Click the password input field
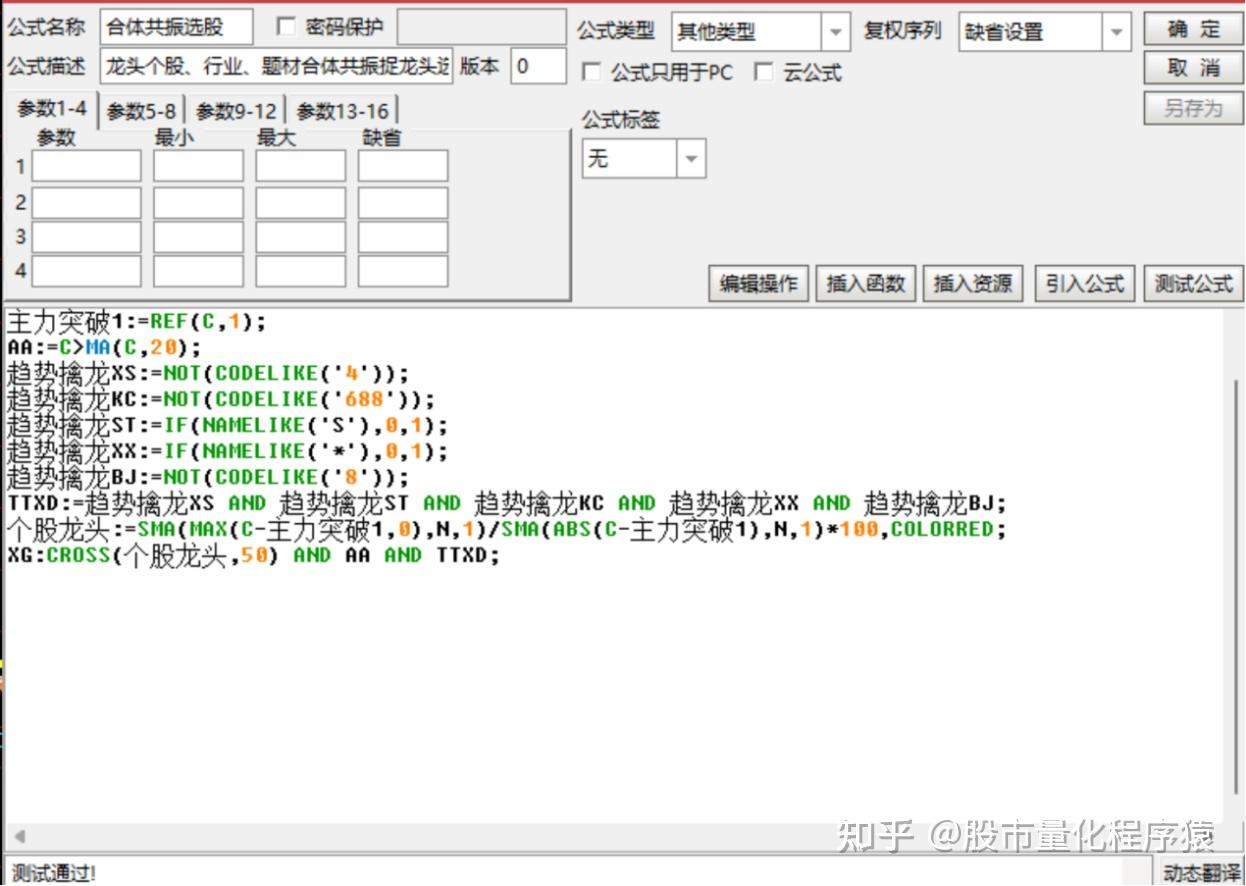 (482, 27)
